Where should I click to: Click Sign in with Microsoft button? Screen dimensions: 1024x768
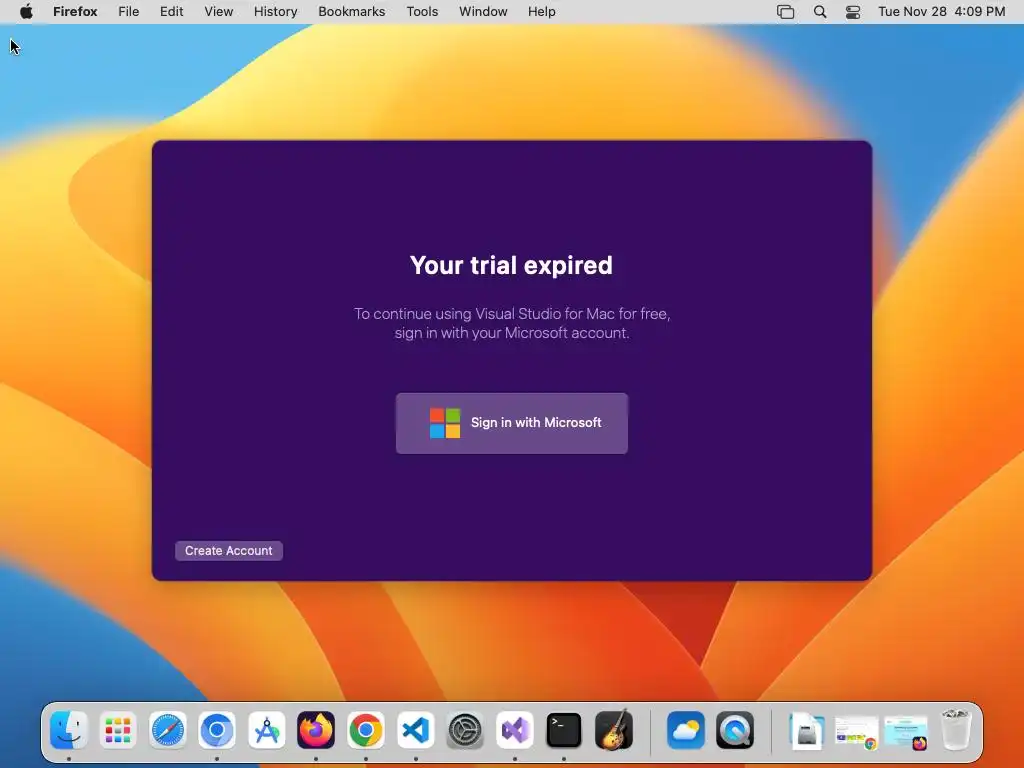511,423
